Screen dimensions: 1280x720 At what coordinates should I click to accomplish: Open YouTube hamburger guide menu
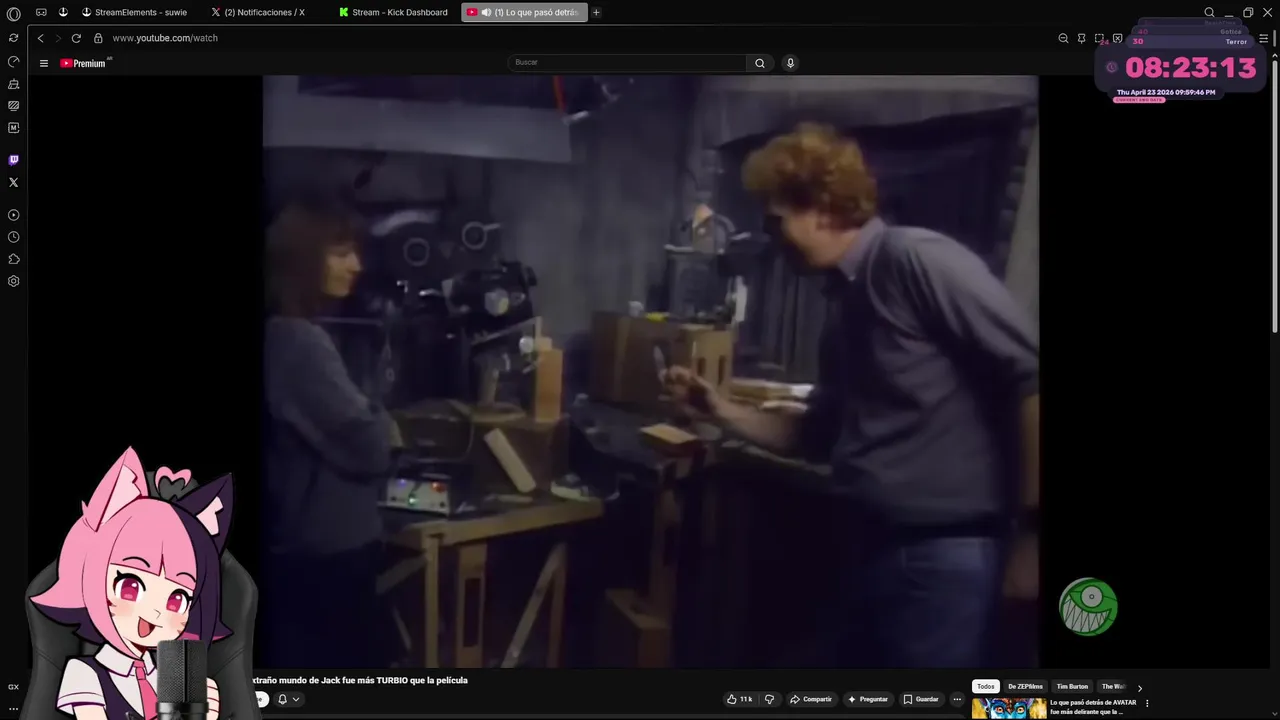click(x=43, y=63)
